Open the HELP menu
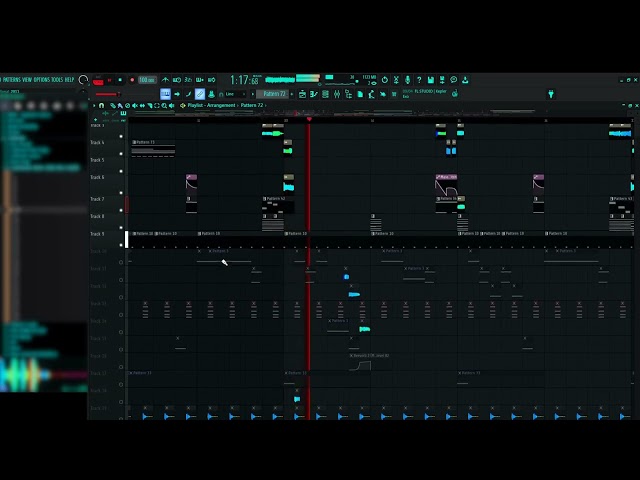The width and height of the screenshot is (640, 480). pyautogui.click(x=69, y=80)
